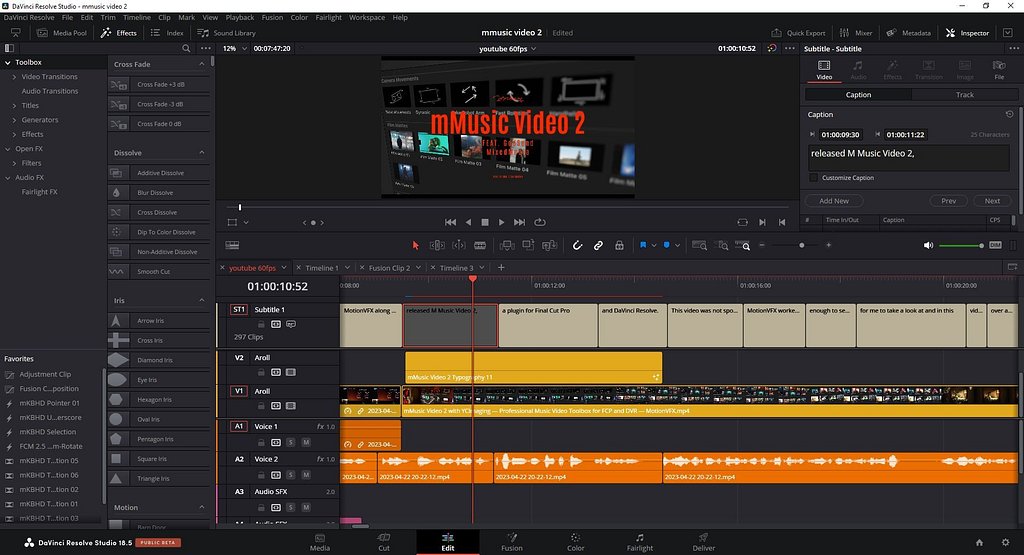Toggle Linked Selection chain icon
Screen dimensions: 1024x555
(x=598, y=246)
